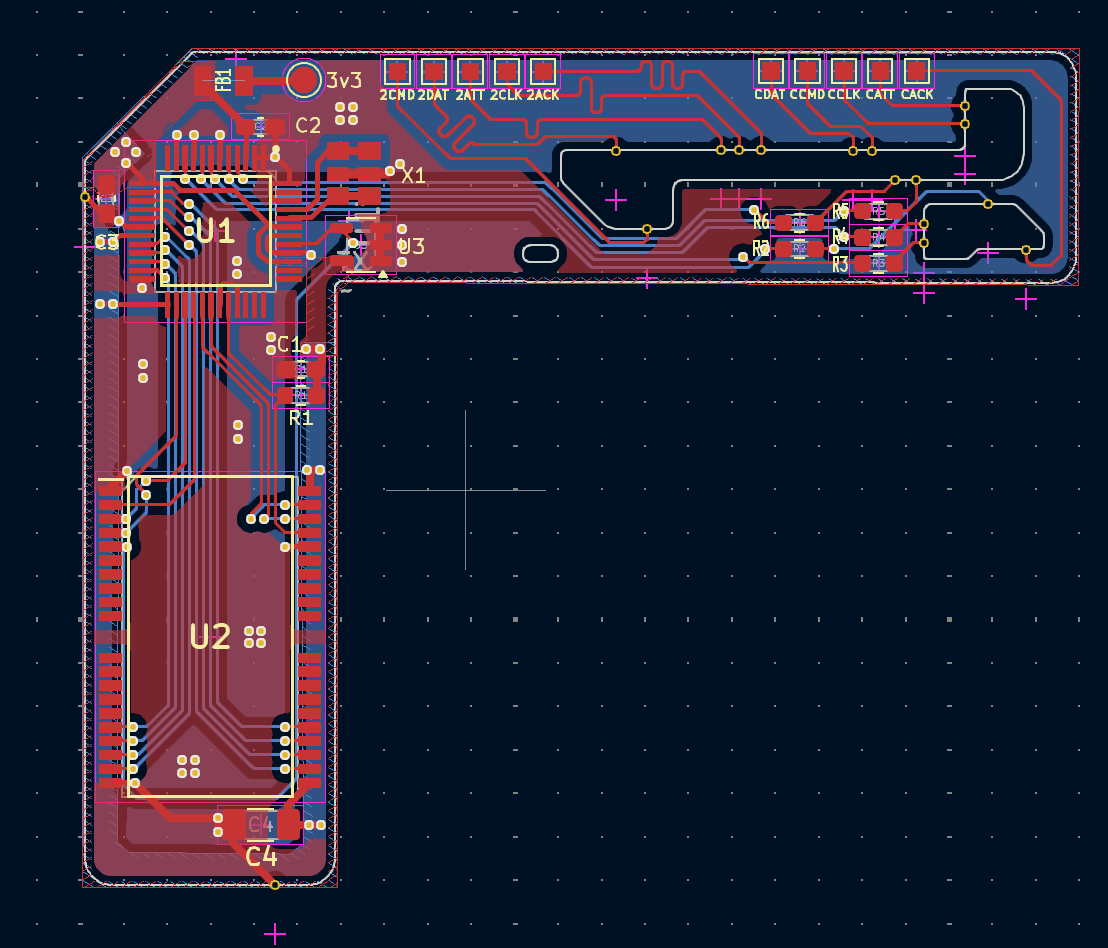
Task: Click the U3 reference label
Action: tap(411, 247)
